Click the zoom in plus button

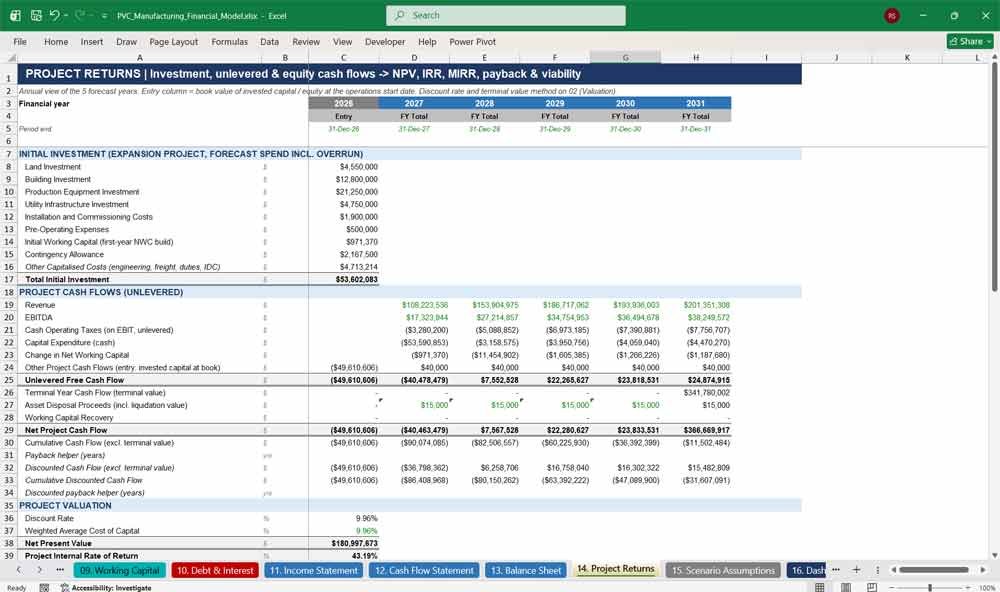point(968,588)
